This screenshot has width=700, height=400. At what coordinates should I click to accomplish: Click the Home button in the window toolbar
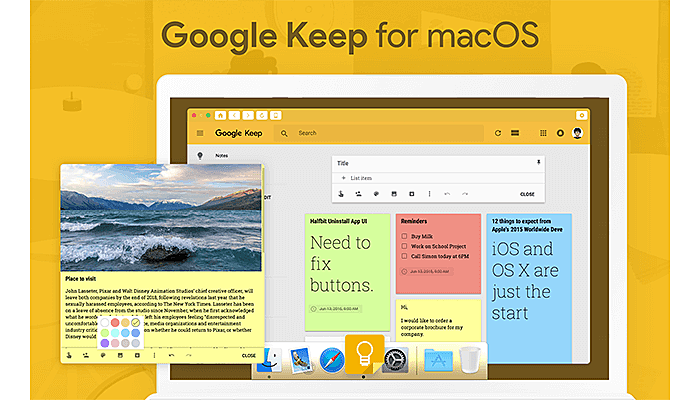click(x=220, y=116)
